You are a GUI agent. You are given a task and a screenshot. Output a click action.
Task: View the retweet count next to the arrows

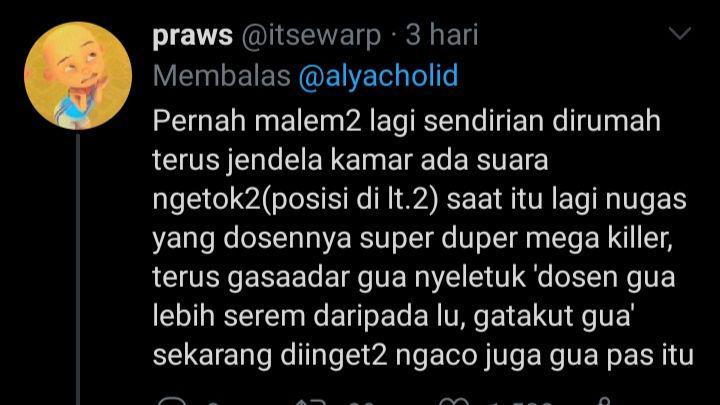click(361, 403)
